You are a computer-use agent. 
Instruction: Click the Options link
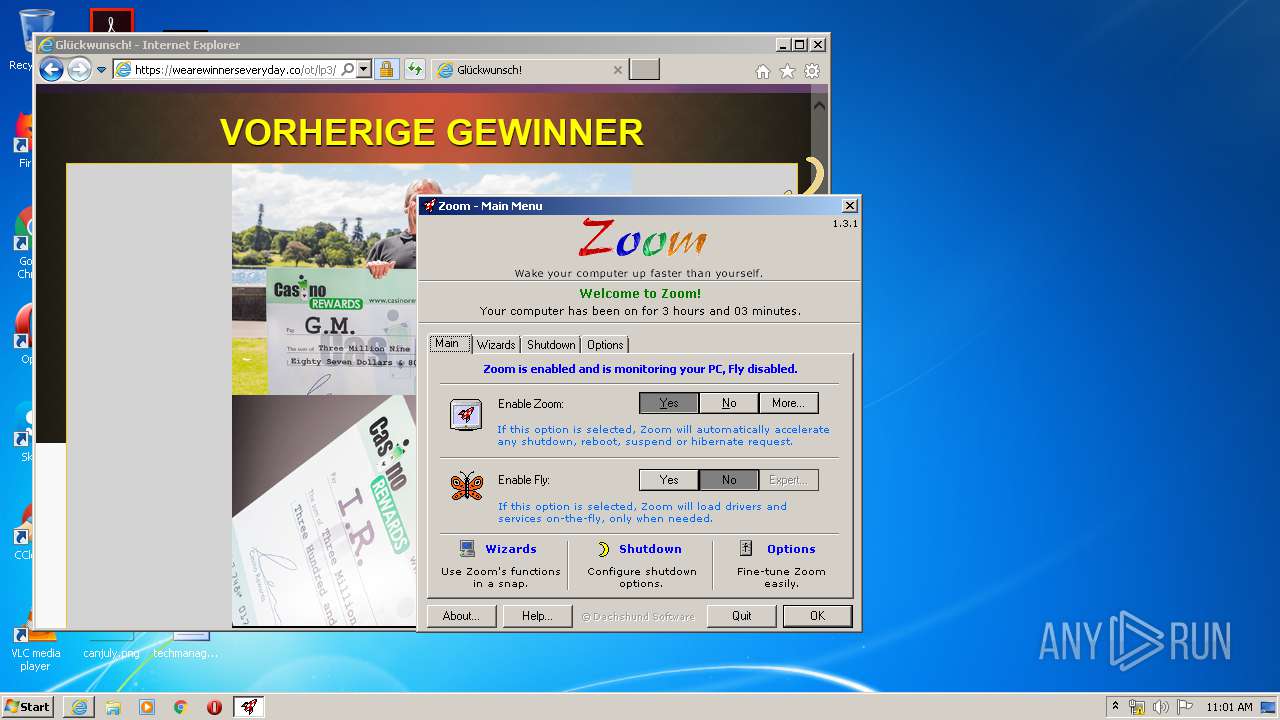(x=791, y=549)
